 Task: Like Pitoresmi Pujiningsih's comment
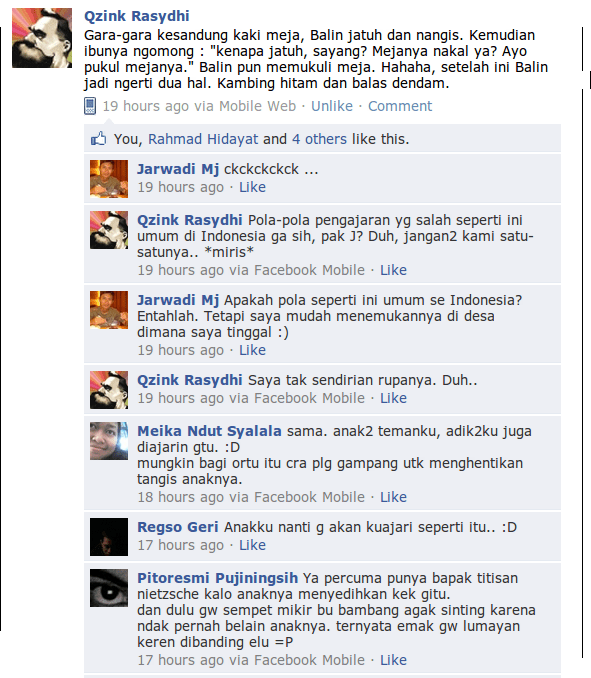[393, 660]
